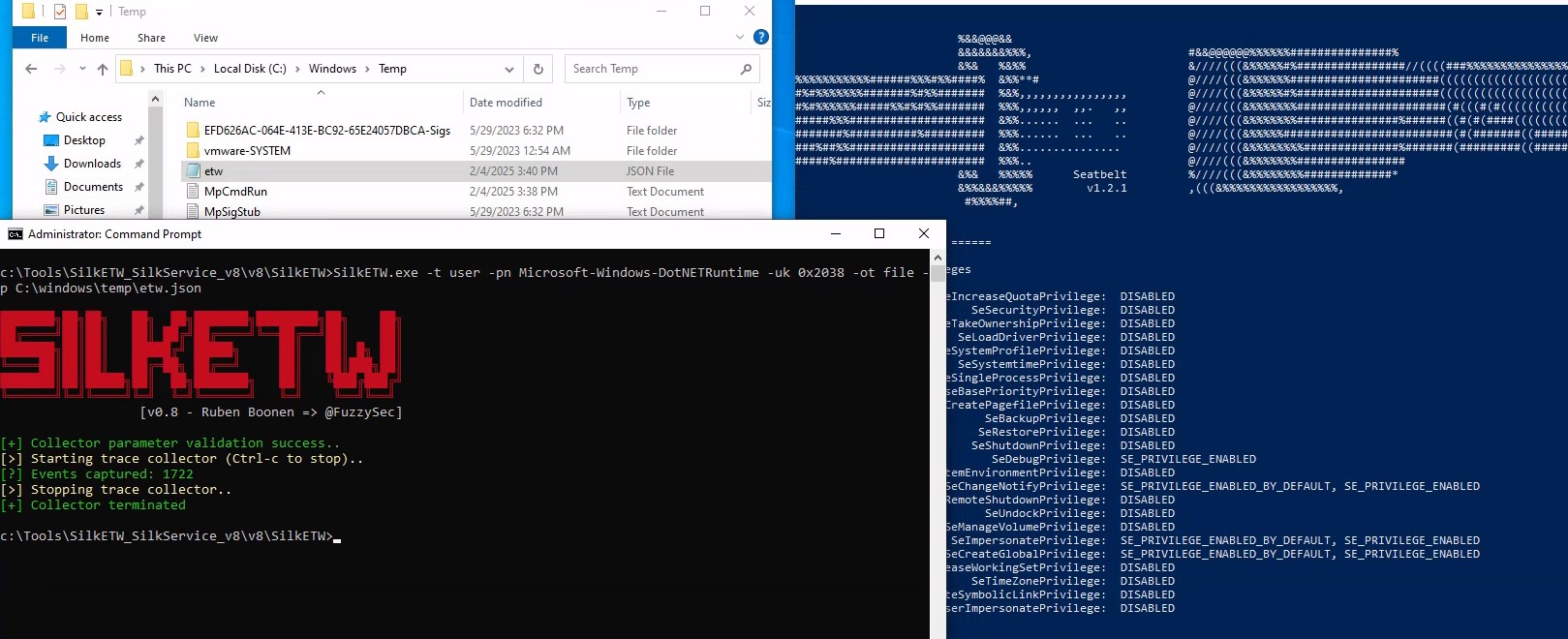The image size is (1568, 639).
Task: Expand the chevron after Local Disk (C:) breadcrumb
Action: pos(297,69)
